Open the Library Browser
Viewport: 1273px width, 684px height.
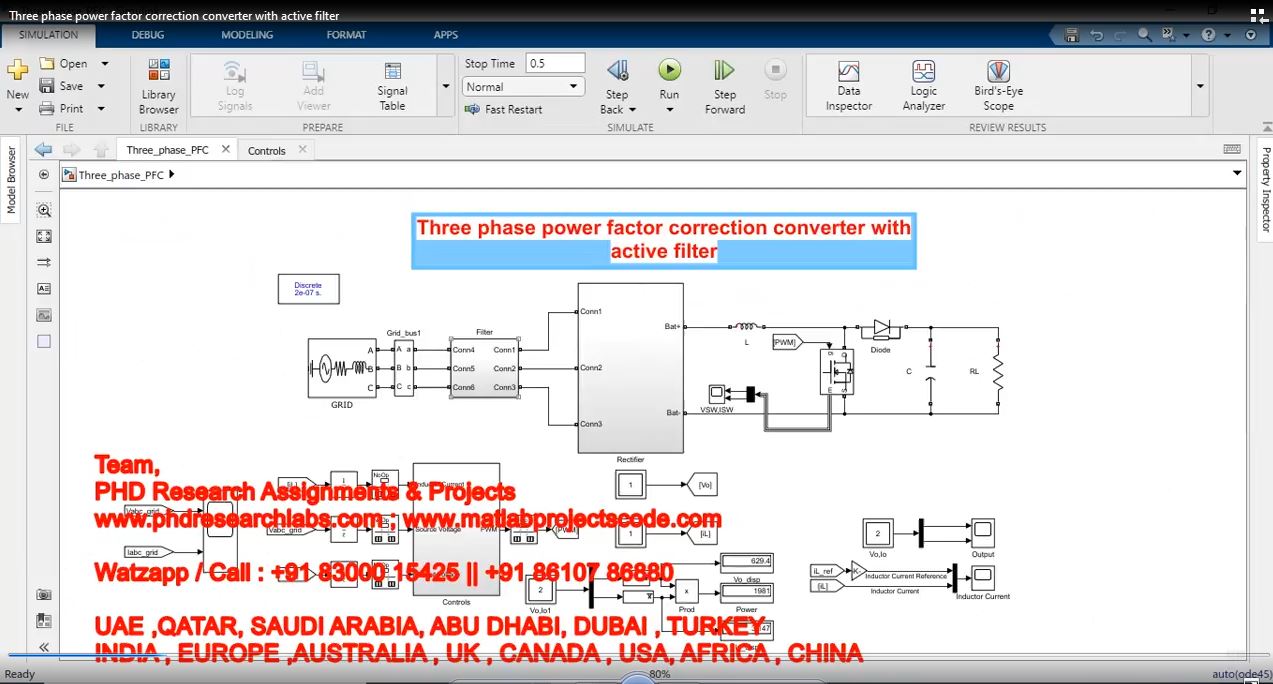coord(158,87)
